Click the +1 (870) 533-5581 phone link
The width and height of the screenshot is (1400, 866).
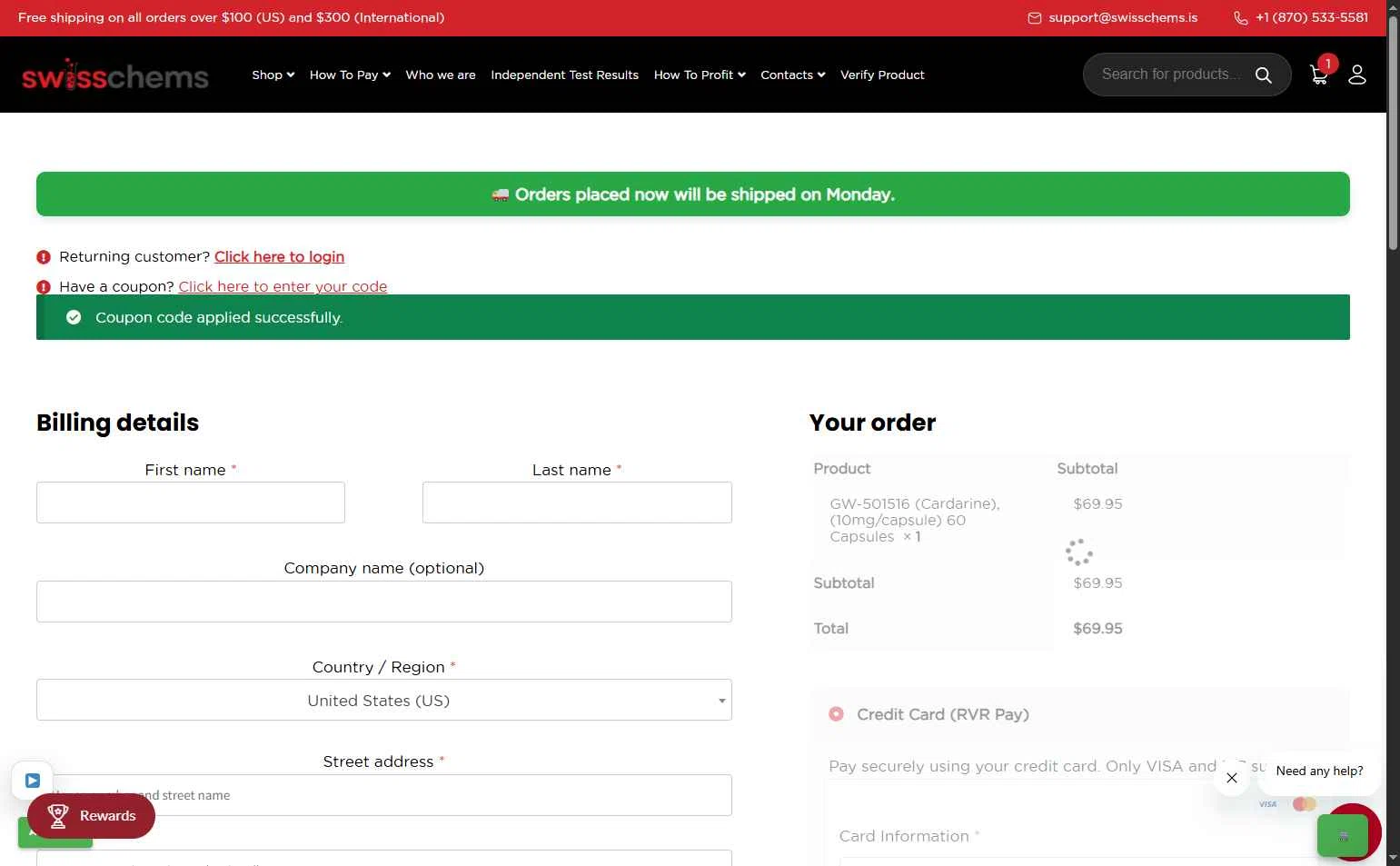point(1312,17)
